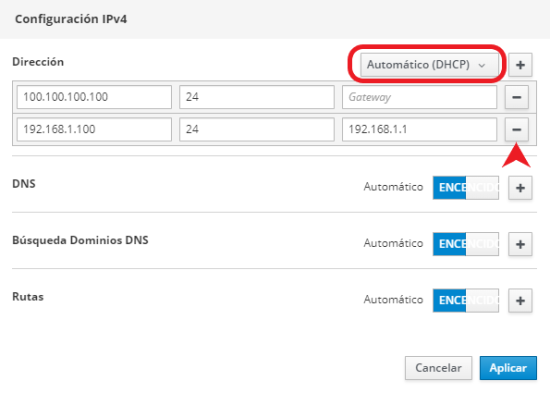Click the 192.168.1.1 gateway field
Viewport: 550px width, 393px height.
(420, 129)
